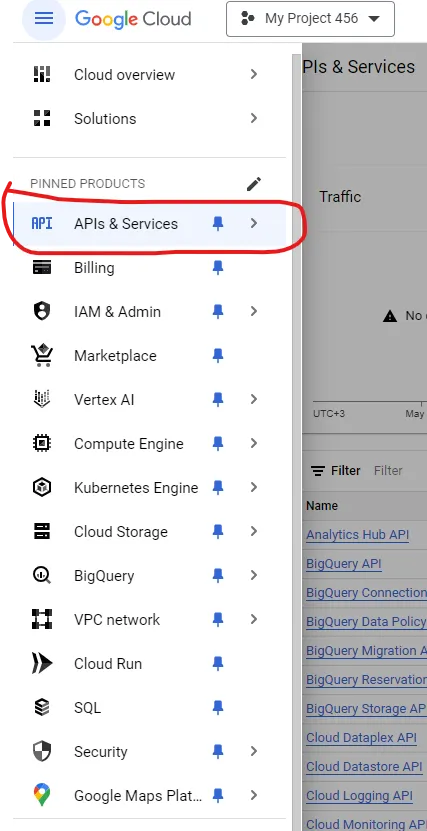This screenshot has height=831, width=427.
Task: Unpin Vertex AI from pinned products
Action: [218, 400]
